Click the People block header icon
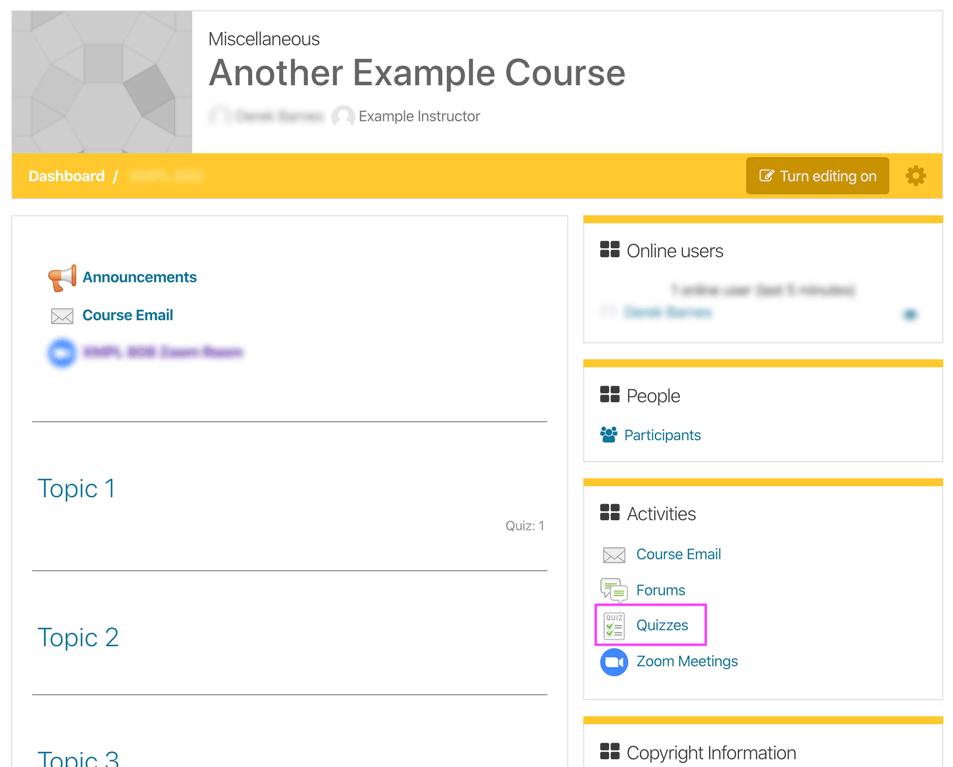The image size is (953, 767). [610, 395]
